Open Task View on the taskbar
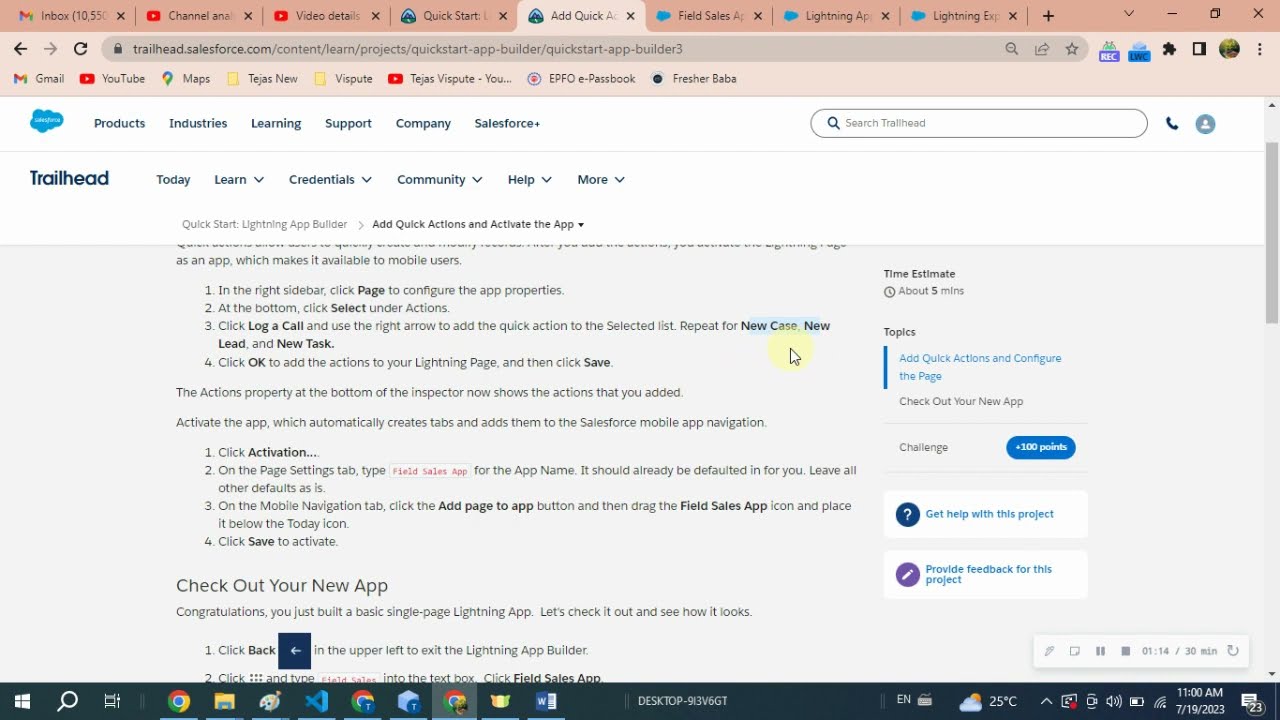 point(112,701)
